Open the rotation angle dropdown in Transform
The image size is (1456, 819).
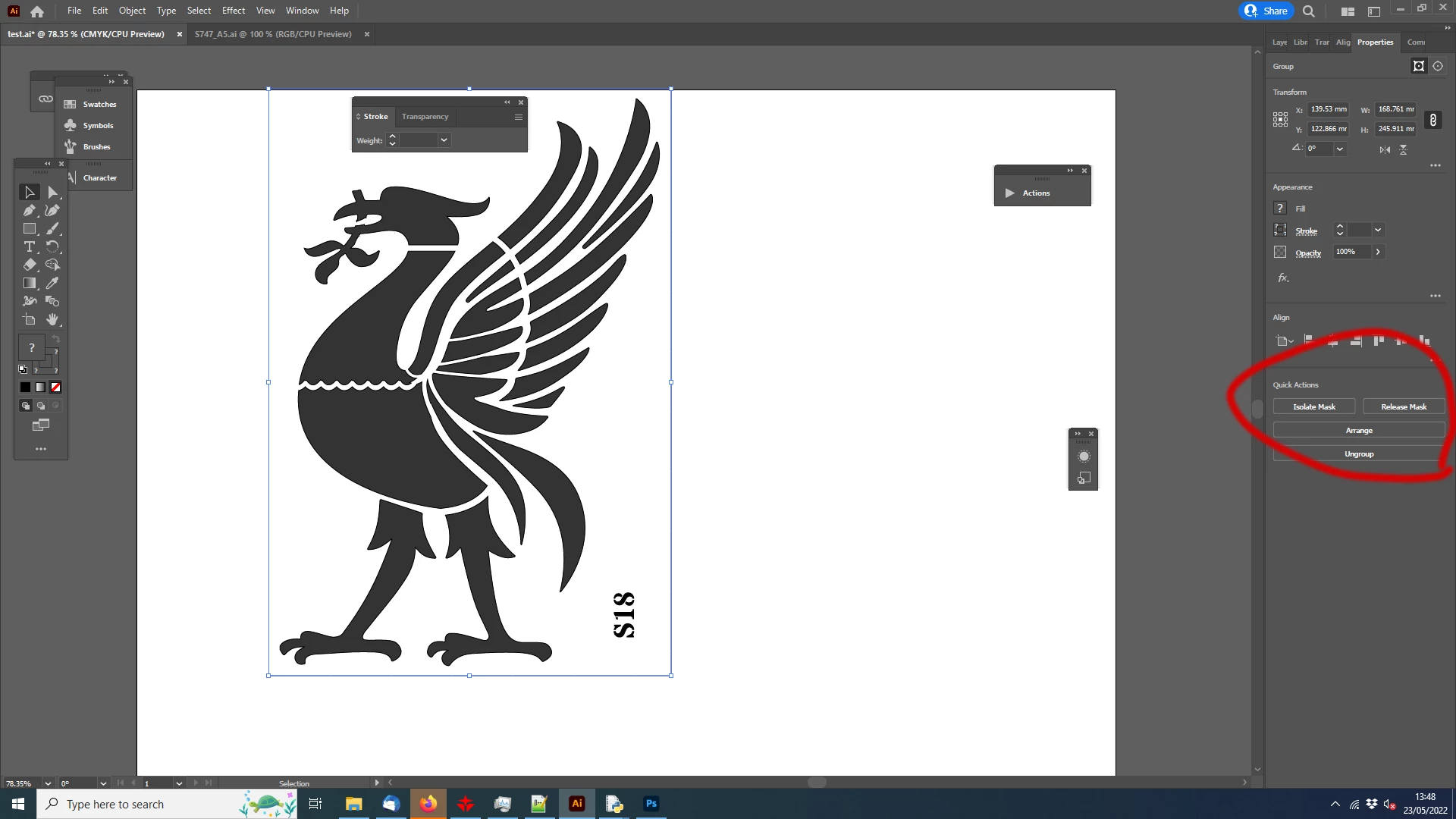tap(1340, 149)
